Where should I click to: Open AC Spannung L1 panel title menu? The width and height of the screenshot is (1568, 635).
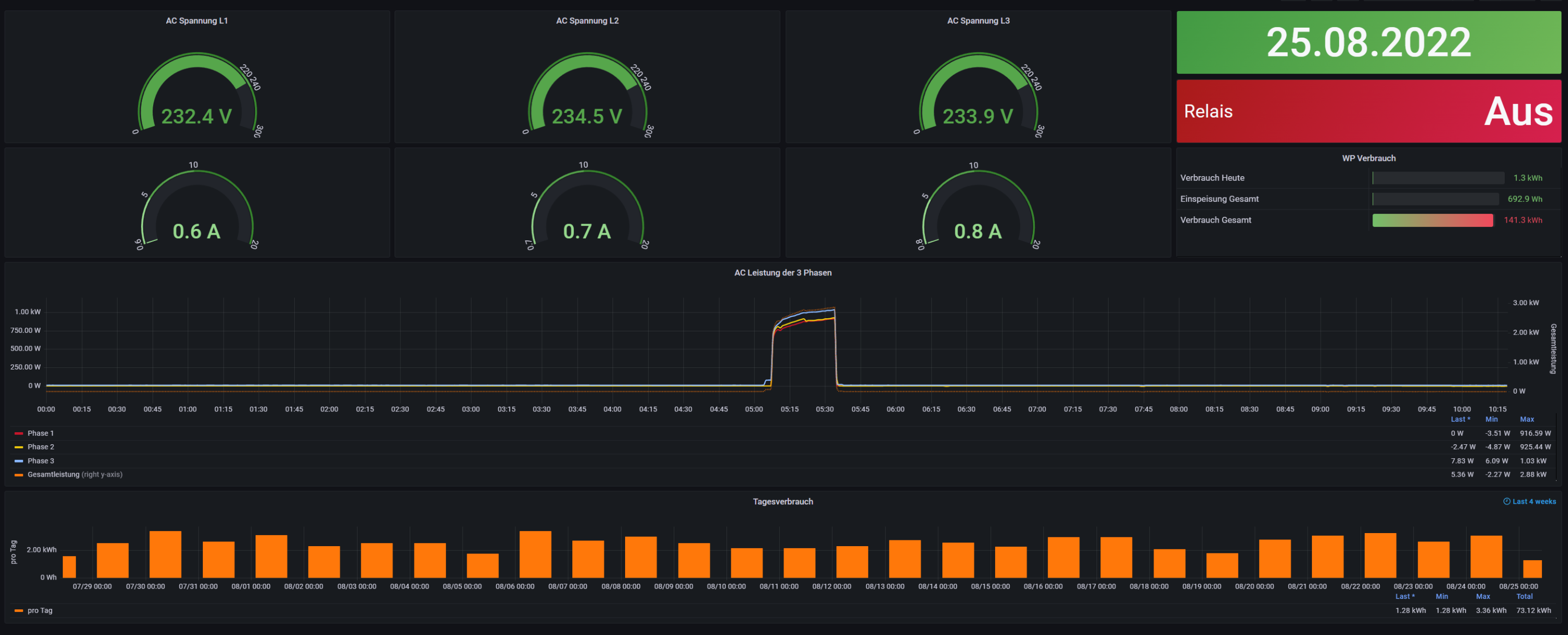197,21
